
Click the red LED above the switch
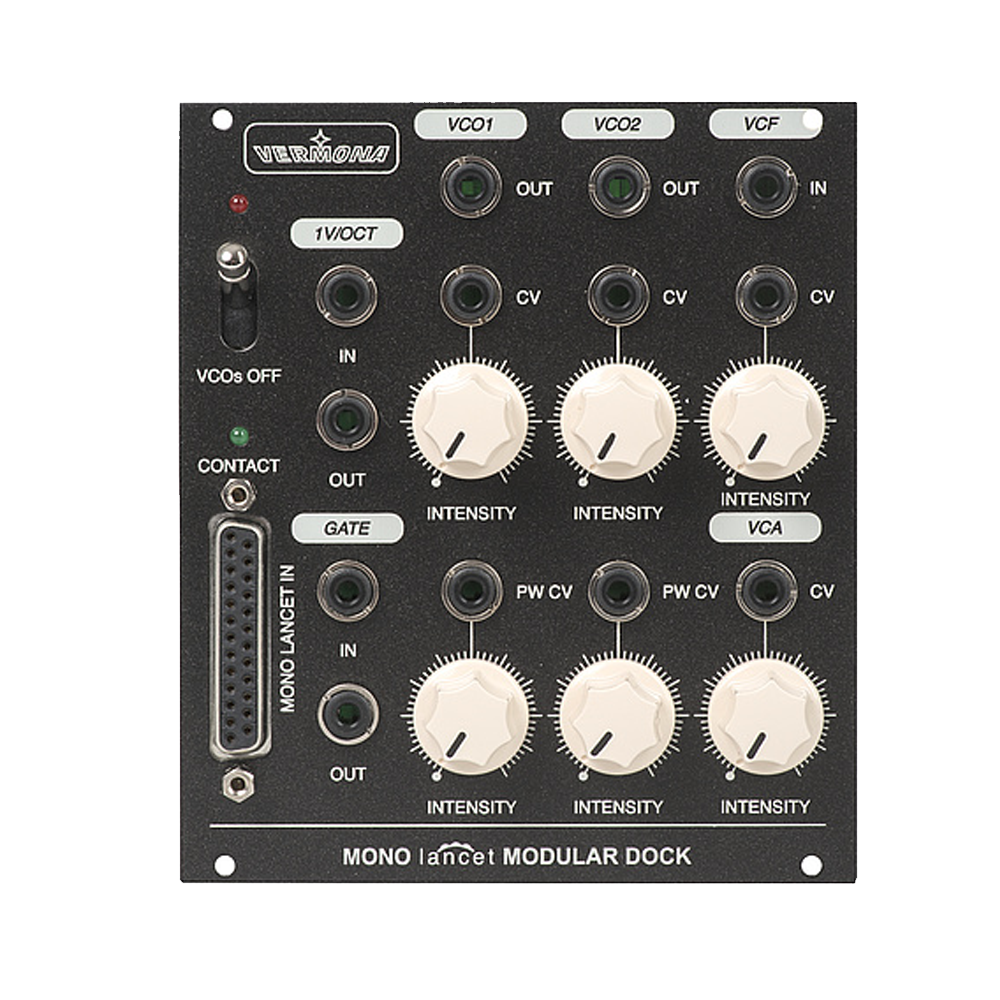pos(239,205)
